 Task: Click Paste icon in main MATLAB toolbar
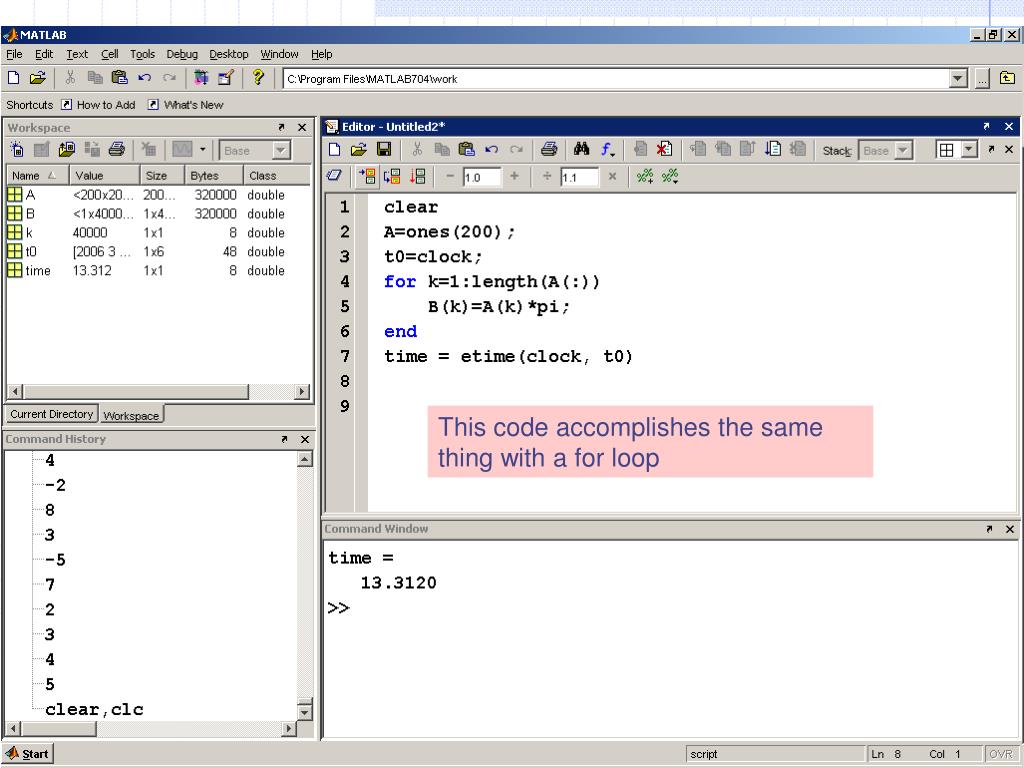tap(120, 78)
